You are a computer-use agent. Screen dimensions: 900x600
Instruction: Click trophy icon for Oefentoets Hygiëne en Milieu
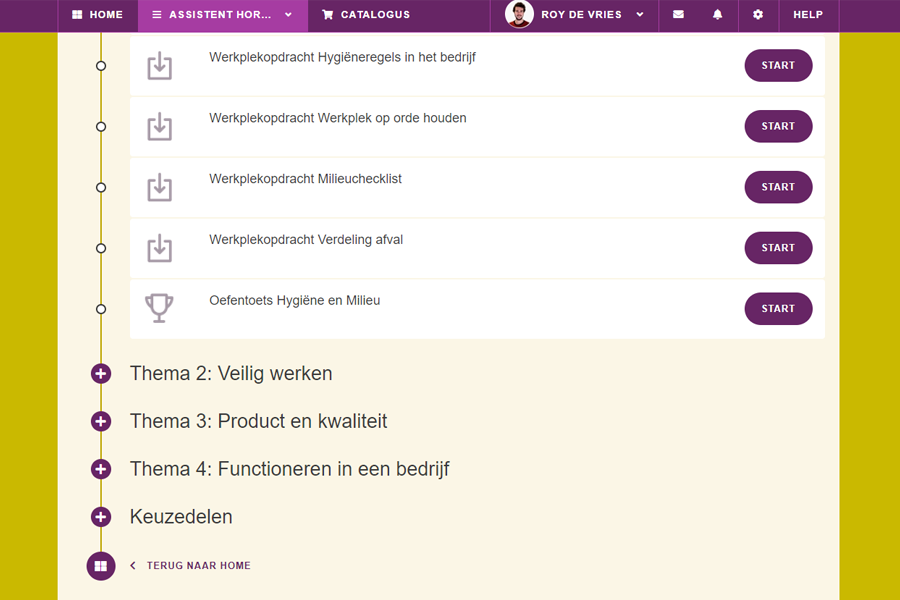click(x=159, y=308)
